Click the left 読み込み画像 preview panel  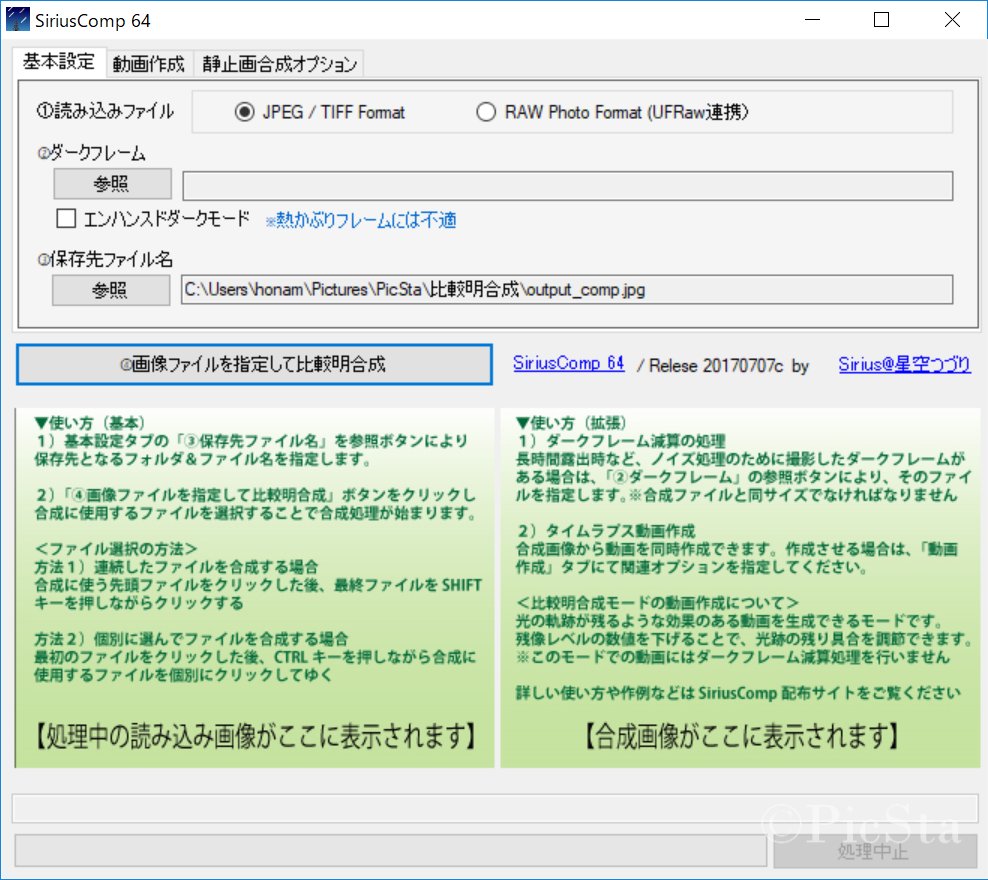click(x=255, y=588)
